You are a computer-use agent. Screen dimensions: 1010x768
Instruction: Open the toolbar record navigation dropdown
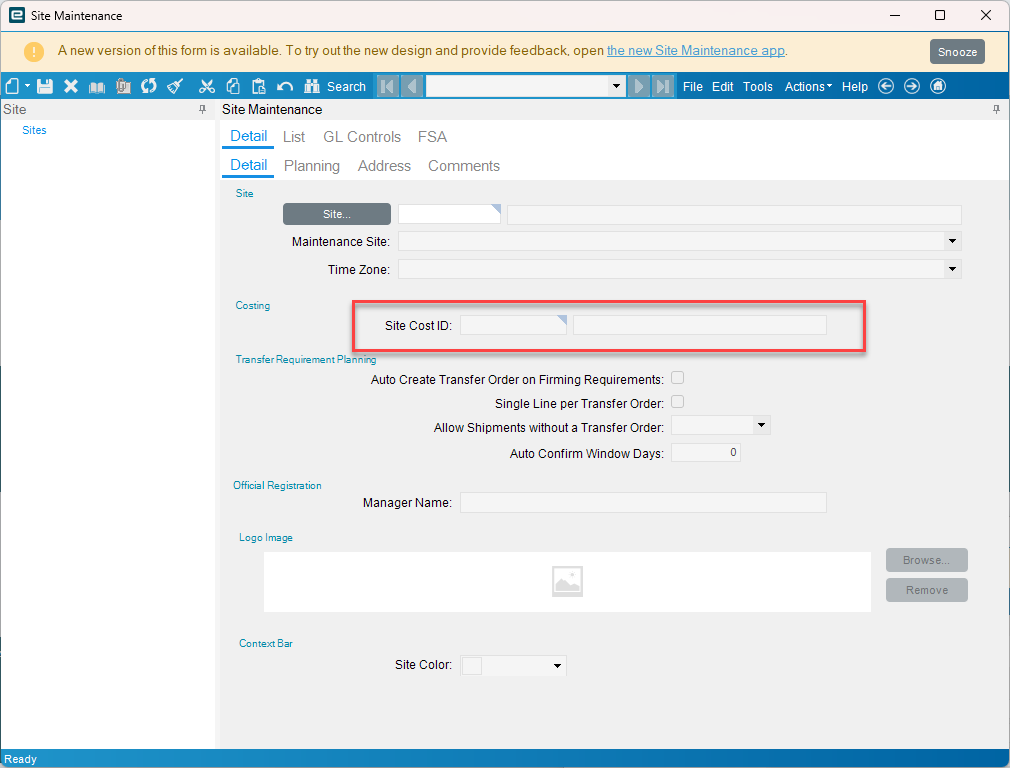point(616,86)
